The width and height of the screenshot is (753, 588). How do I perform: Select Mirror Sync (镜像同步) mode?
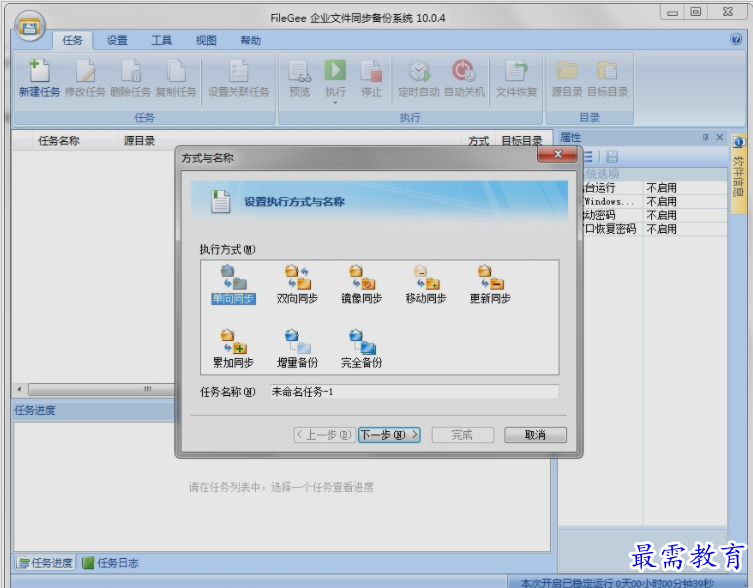click(x=361, y=284)
